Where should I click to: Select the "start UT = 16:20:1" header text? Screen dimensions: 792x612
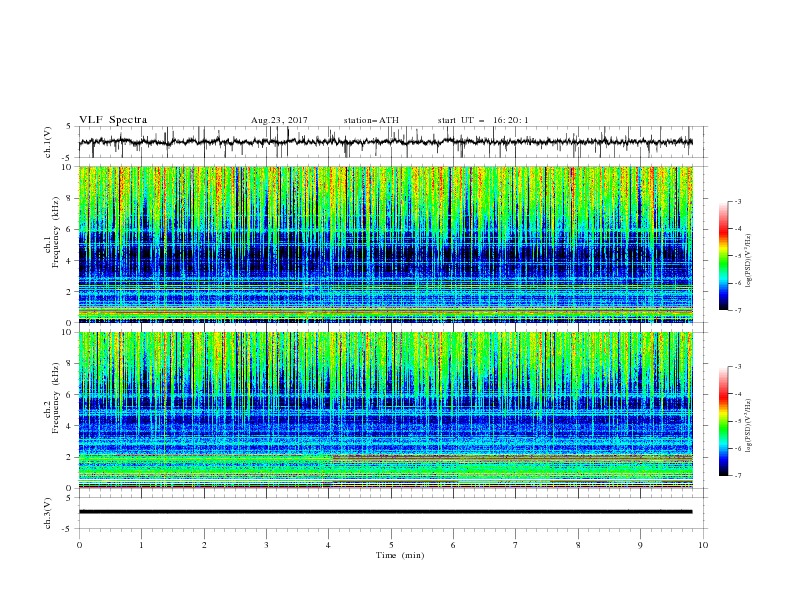pos(483,120)
